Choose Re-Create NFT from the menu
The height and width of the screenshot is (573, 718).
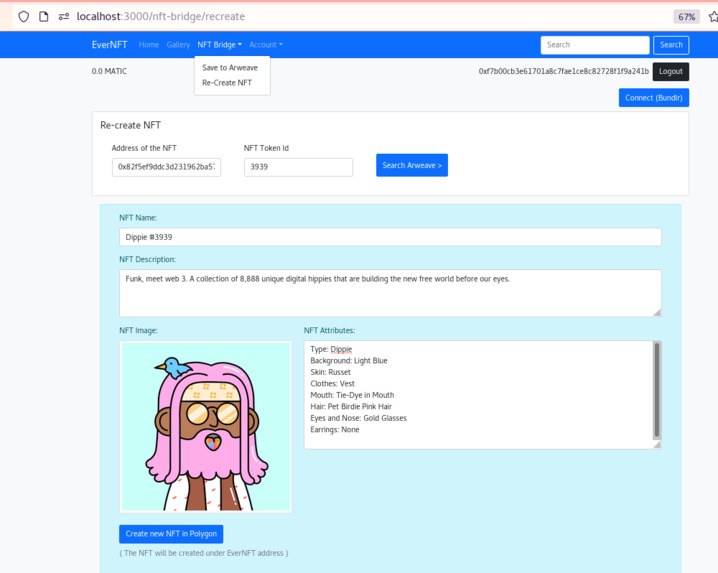click(x=227, y=82)
